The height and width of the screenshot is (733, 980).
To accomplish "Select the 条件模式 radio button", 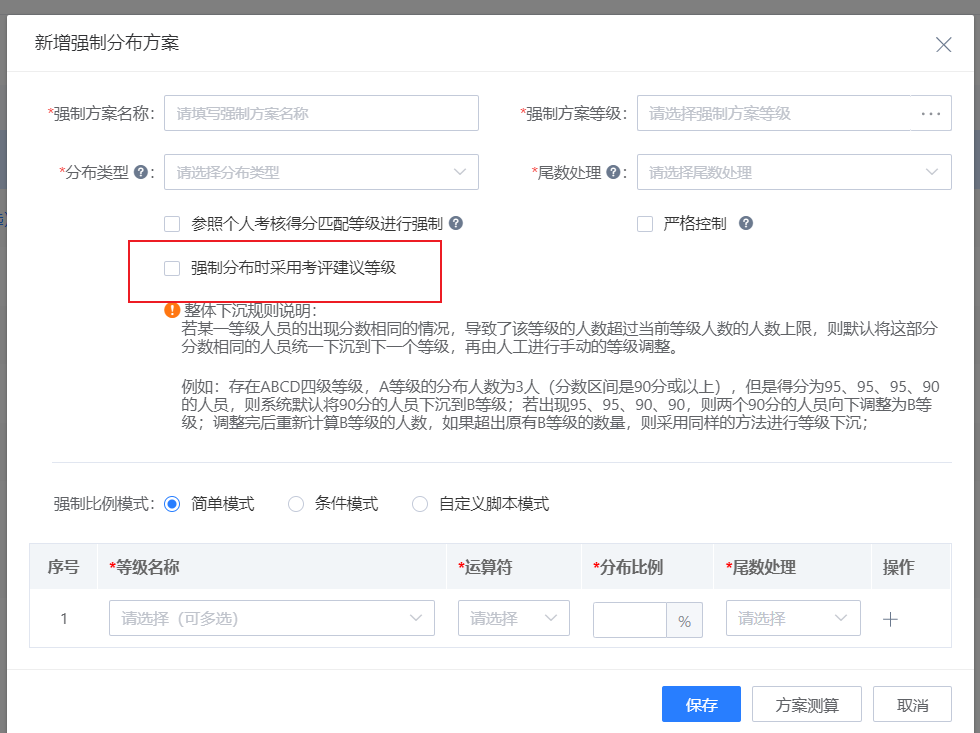I will (296, 504).
